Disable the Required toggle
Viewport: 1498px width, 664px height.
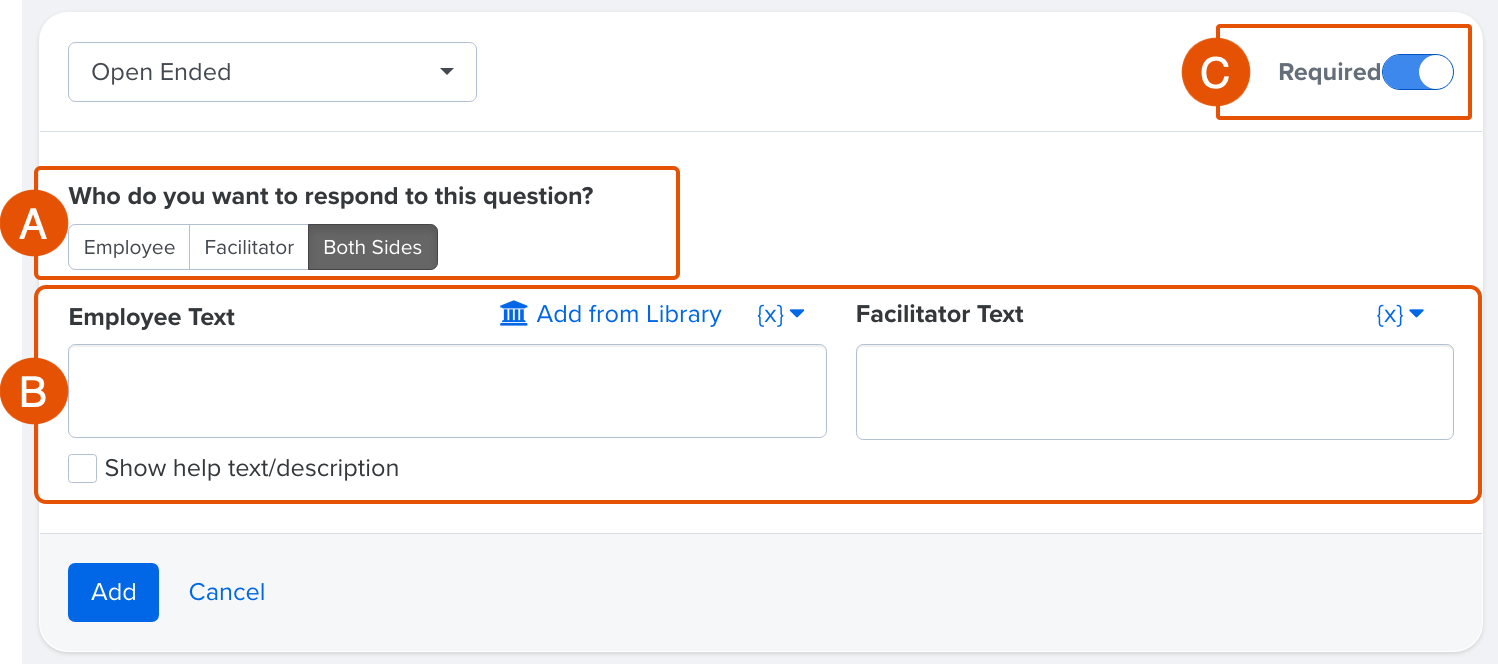tap(1417, 71)
